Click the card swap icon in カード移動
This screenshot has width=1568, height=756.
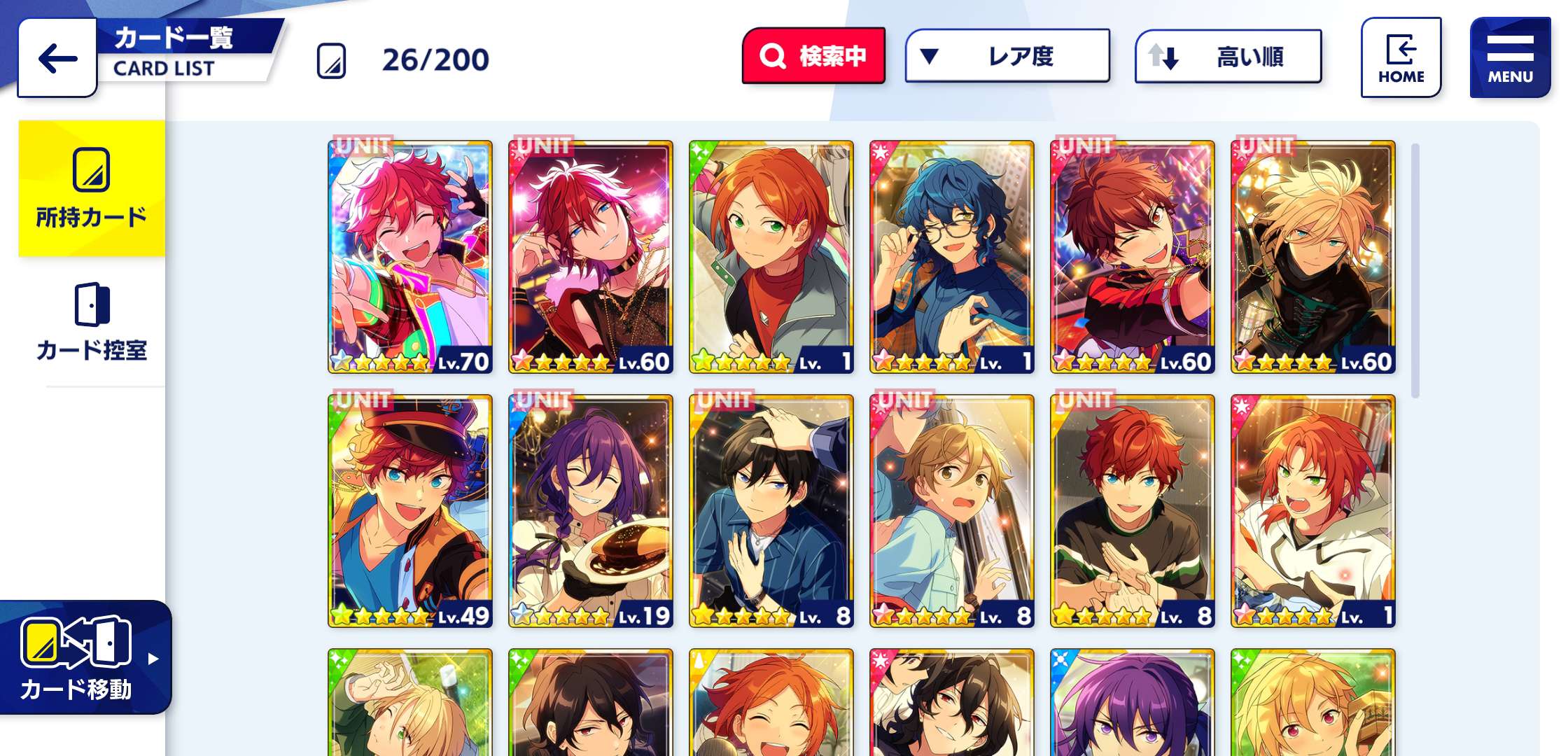(x=76, y=641)
